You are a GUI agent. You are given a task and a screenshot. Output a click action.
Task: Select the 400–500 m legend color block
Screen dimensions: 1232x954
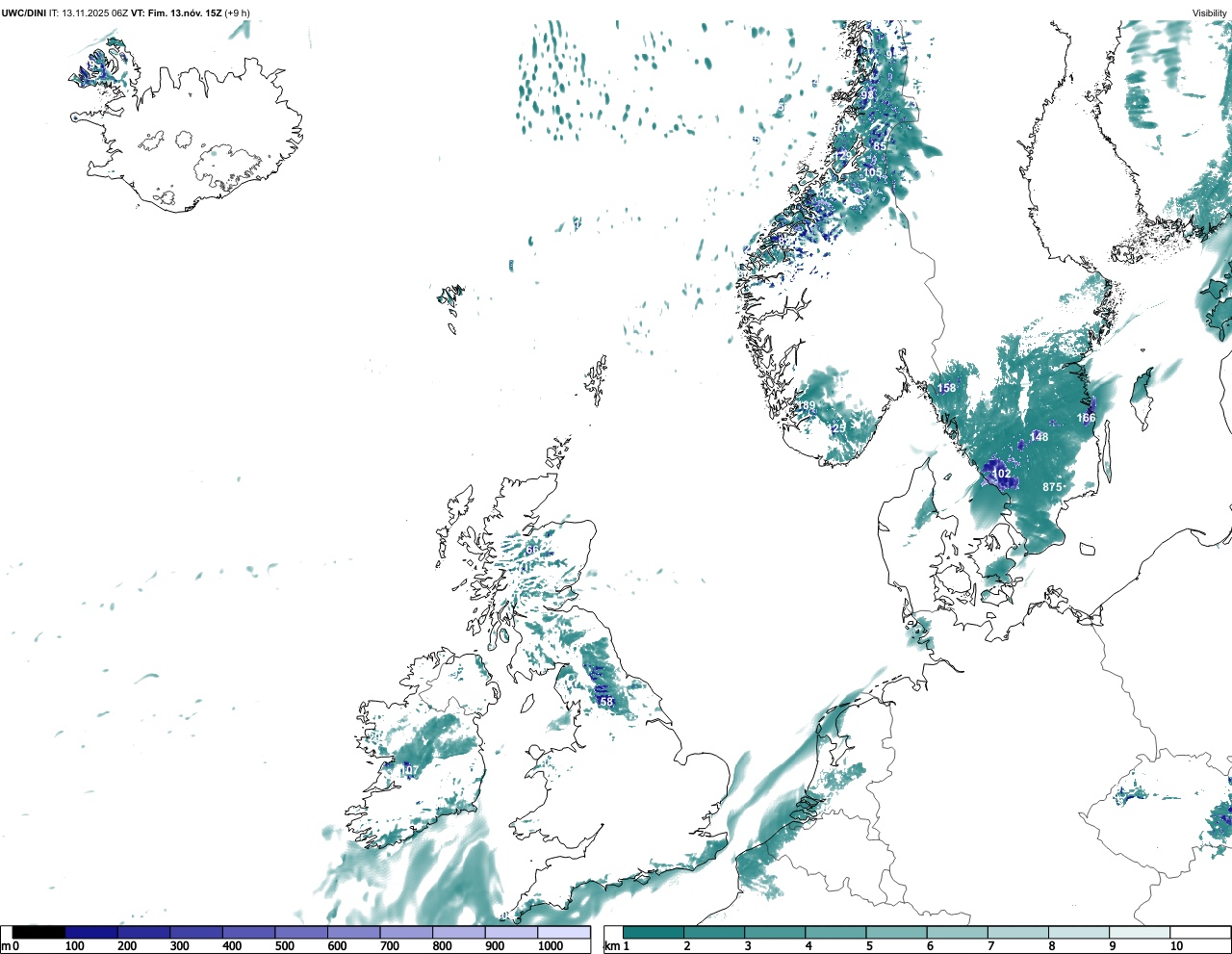point(248,932)
